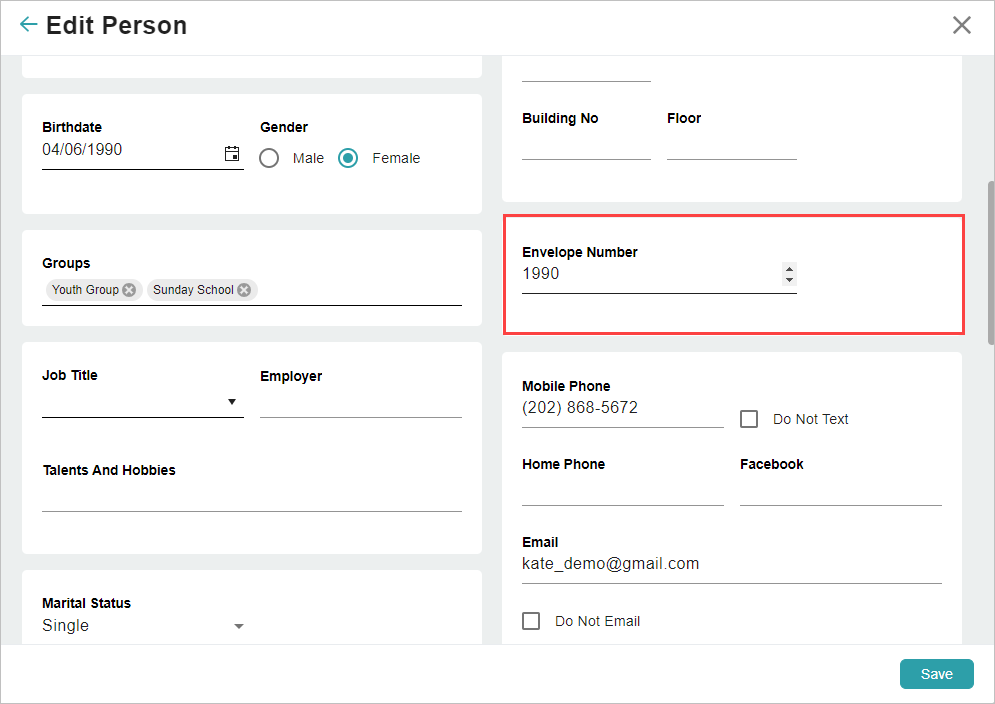This screenshot has width=995, height=704.
Task: Remove the Youth Group chip
Action: click(x=129, y=289)
